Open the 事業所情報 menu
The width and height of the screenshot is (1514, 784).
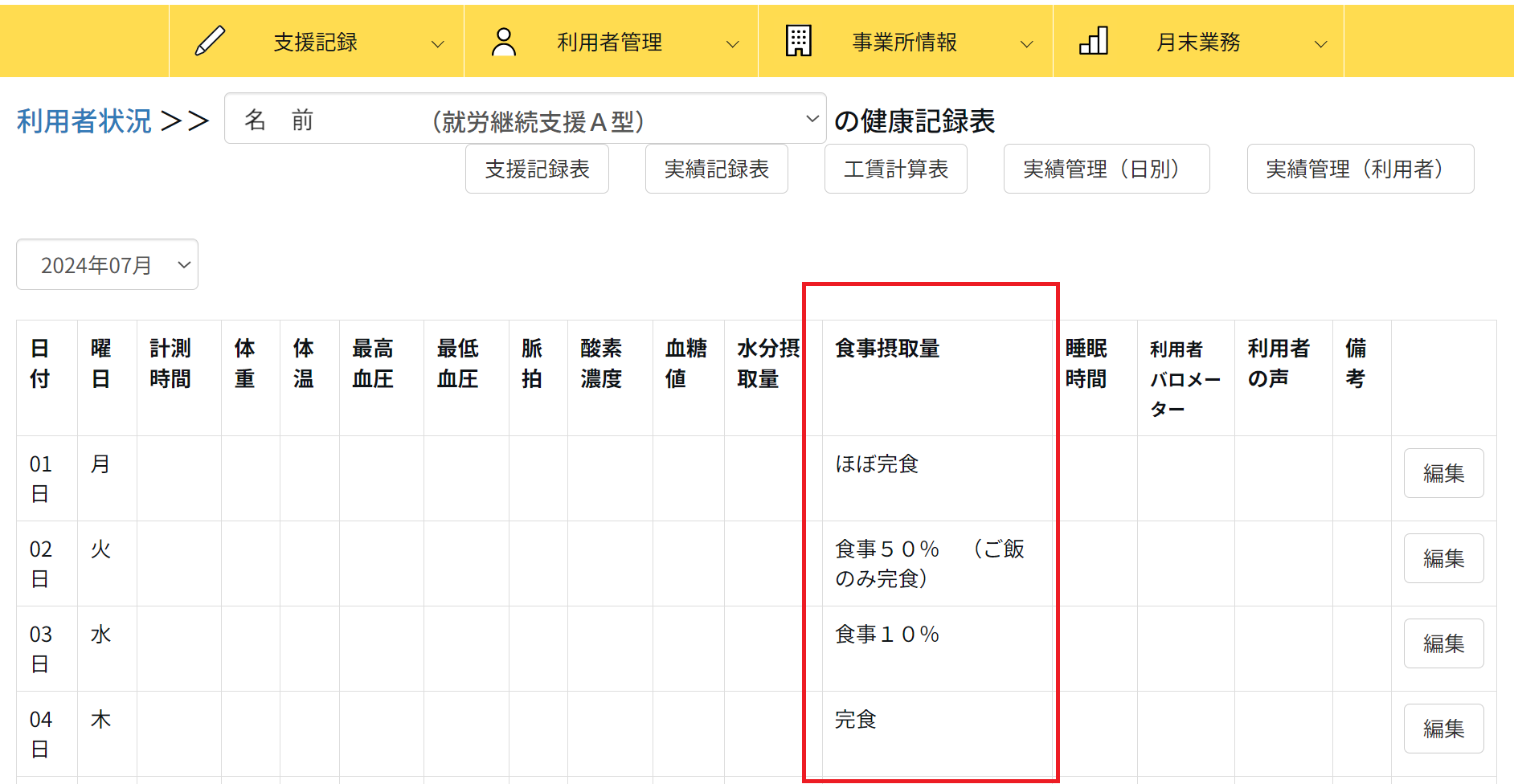pos(904,42)
